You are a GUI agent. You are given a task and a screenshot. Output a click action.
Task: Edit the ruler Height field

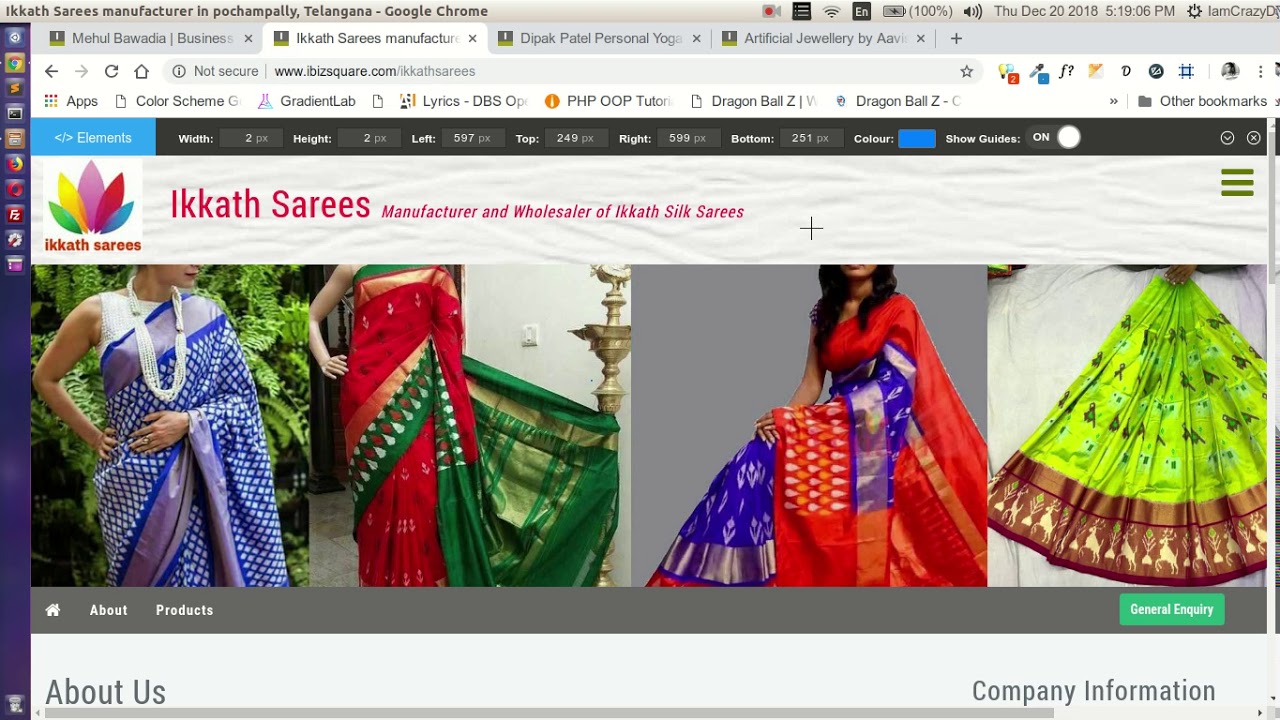[x=369, y=138]
